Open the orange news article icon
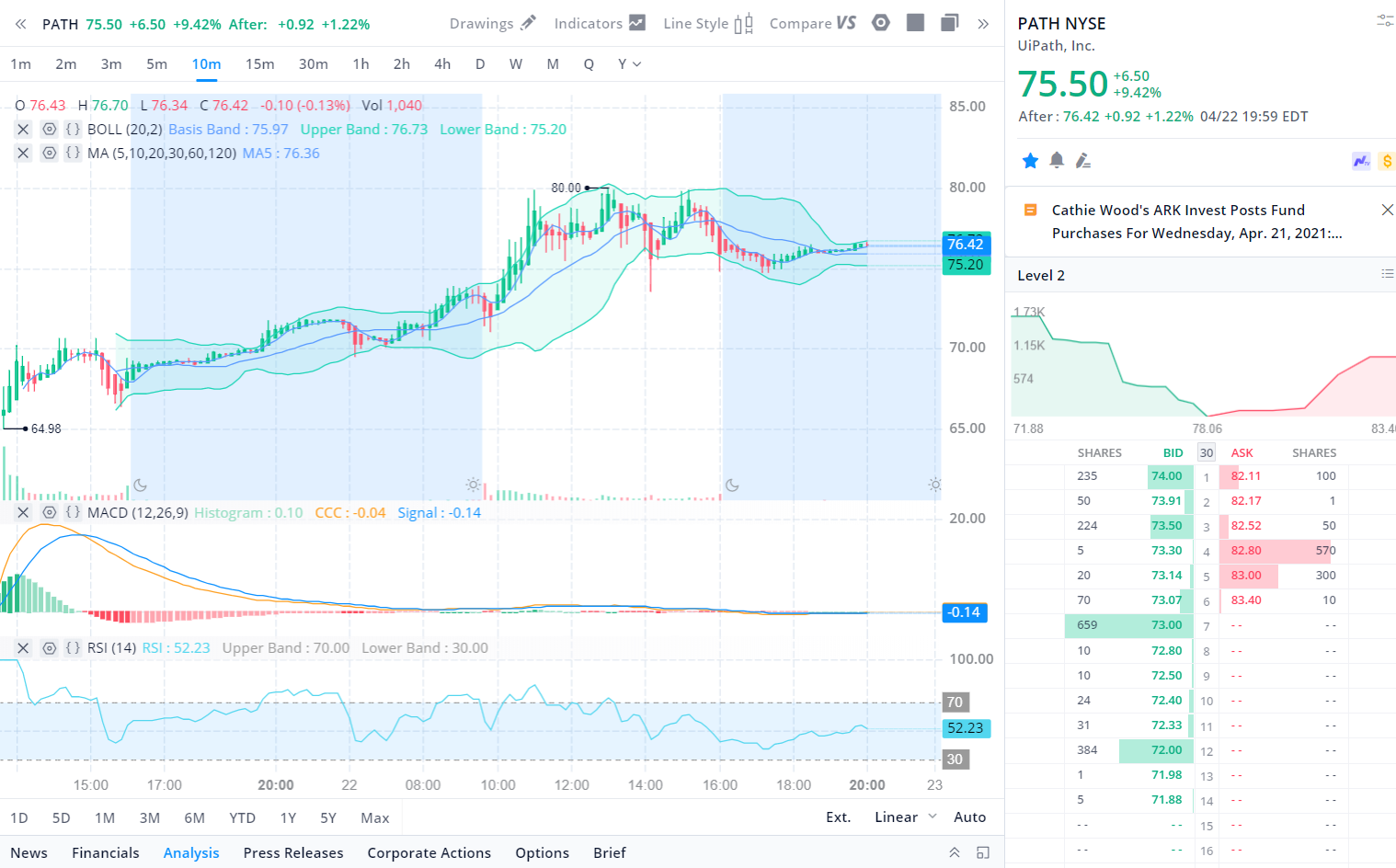Screen dimensions: 1396x868 pos(1031,210)
